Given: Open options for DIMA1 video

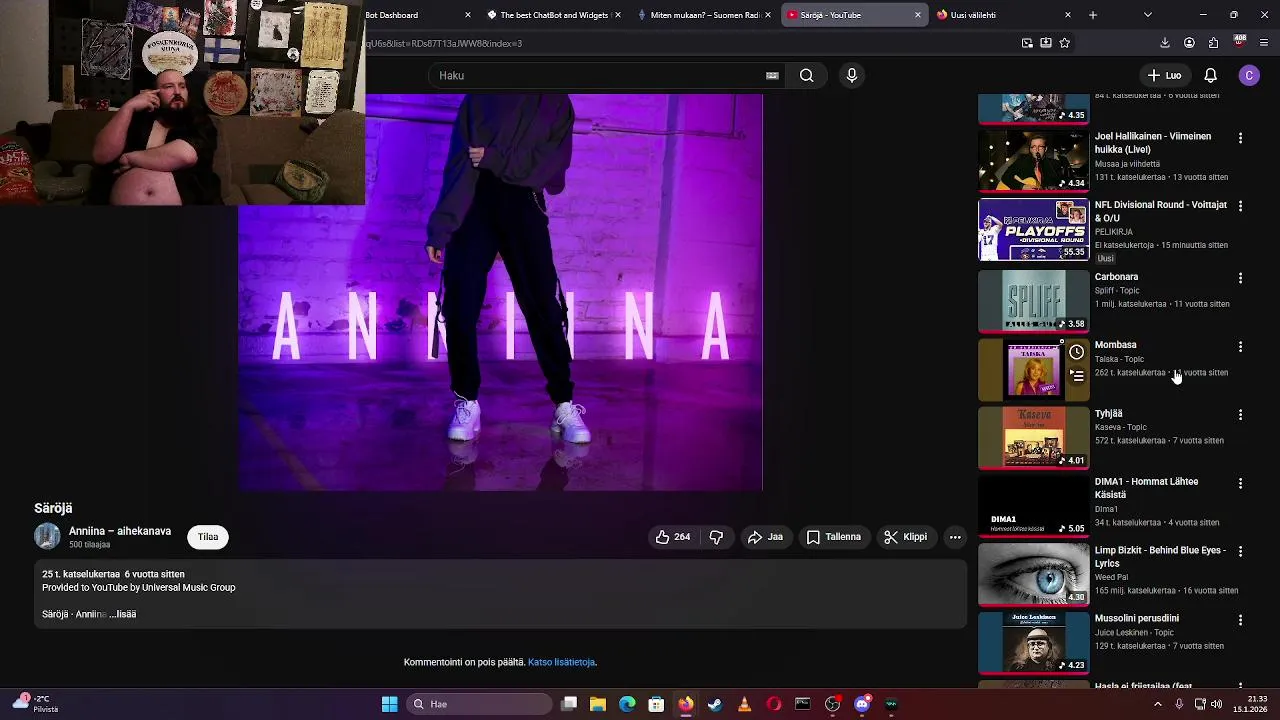Looking at the screenshot, I should click(1240, 483).
